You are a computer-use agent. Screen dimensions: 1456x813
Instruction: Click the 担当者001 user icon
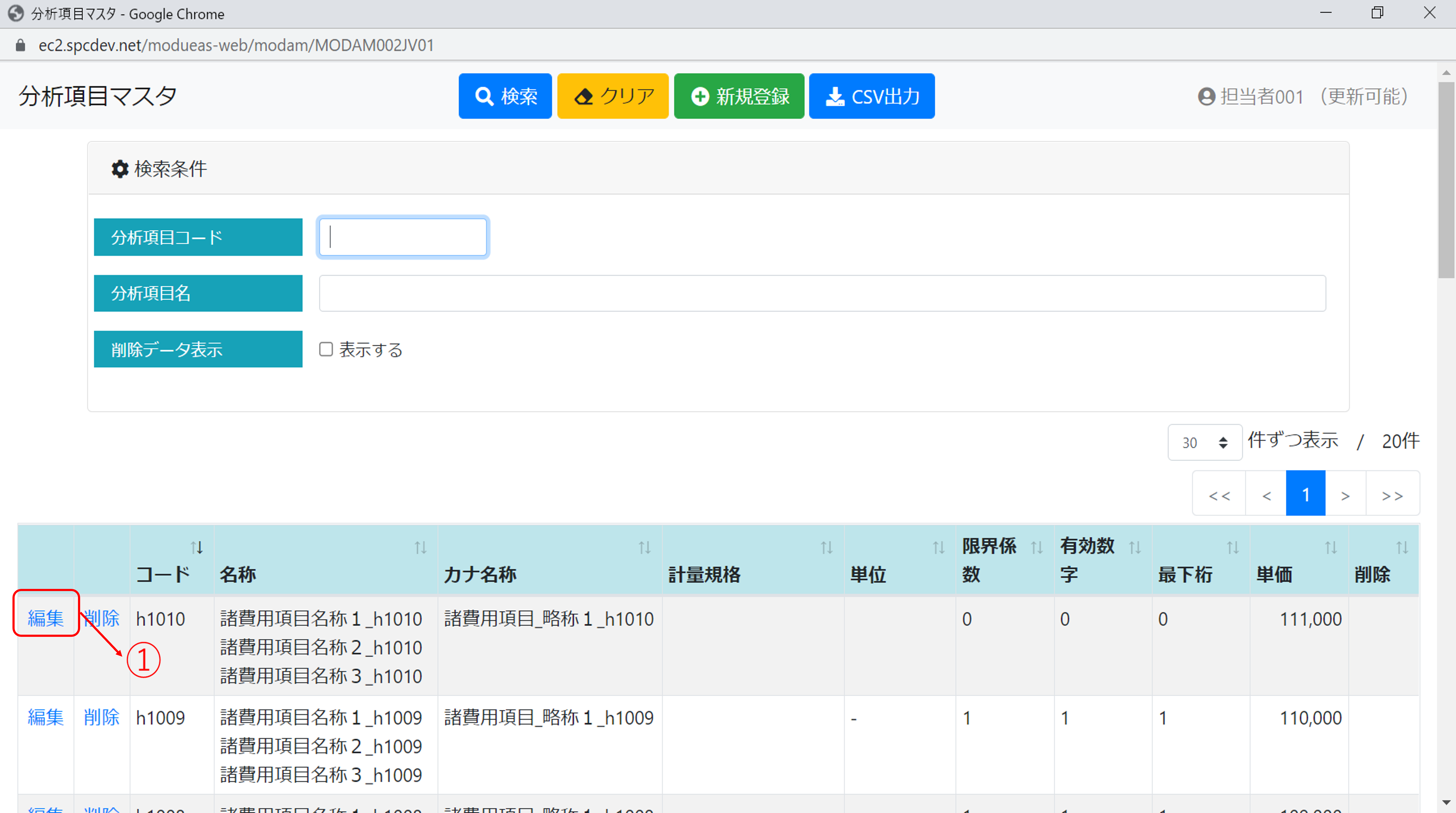(x=1206, y=97)
